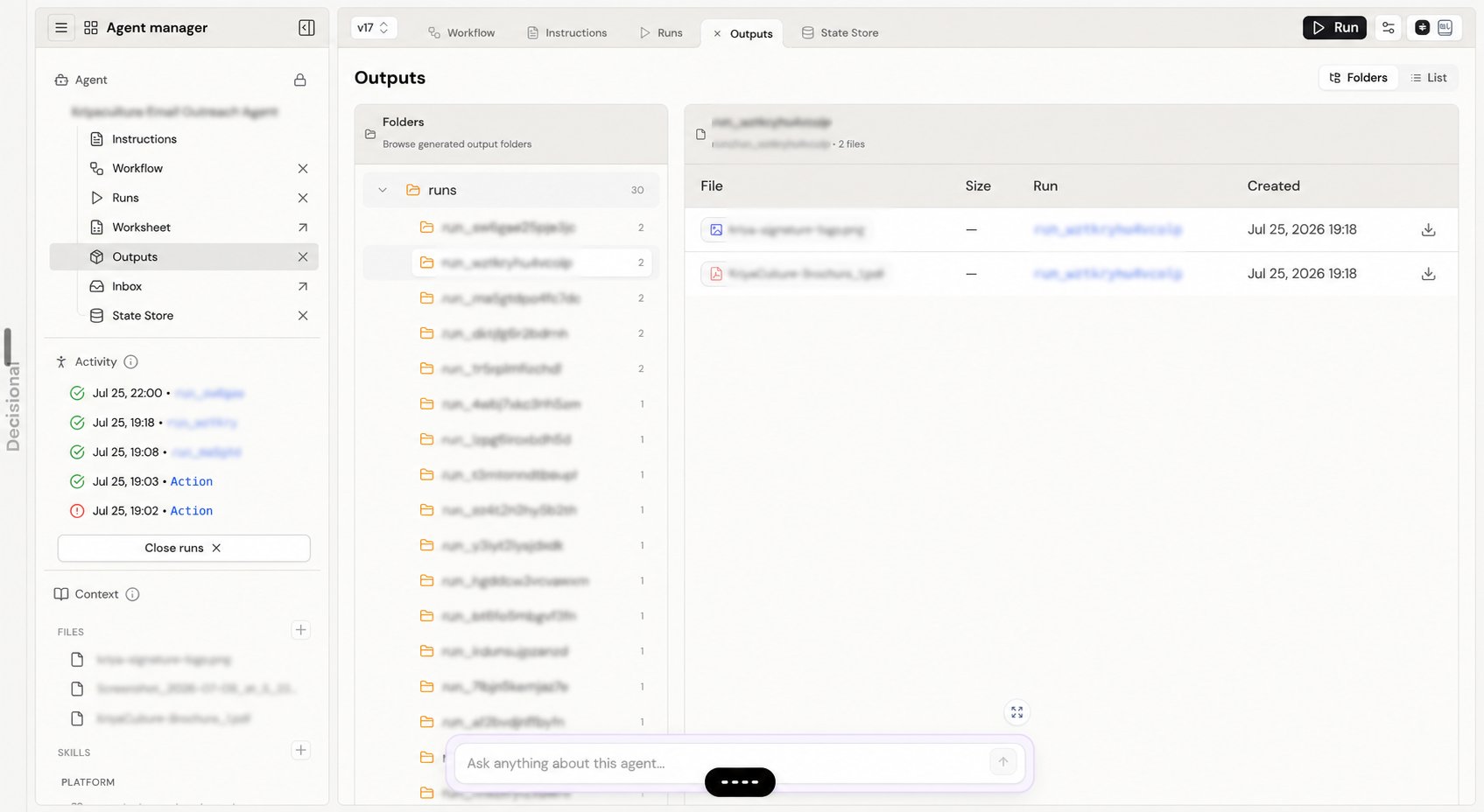Open the Jul 25, 22:00 activity entry
1484x812 pixels.
point(158,393)
